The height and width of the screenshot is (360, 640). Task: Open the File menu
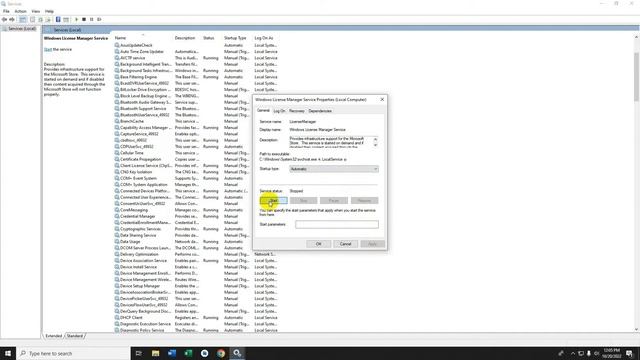pyautogui.click(x=6, y=11)
